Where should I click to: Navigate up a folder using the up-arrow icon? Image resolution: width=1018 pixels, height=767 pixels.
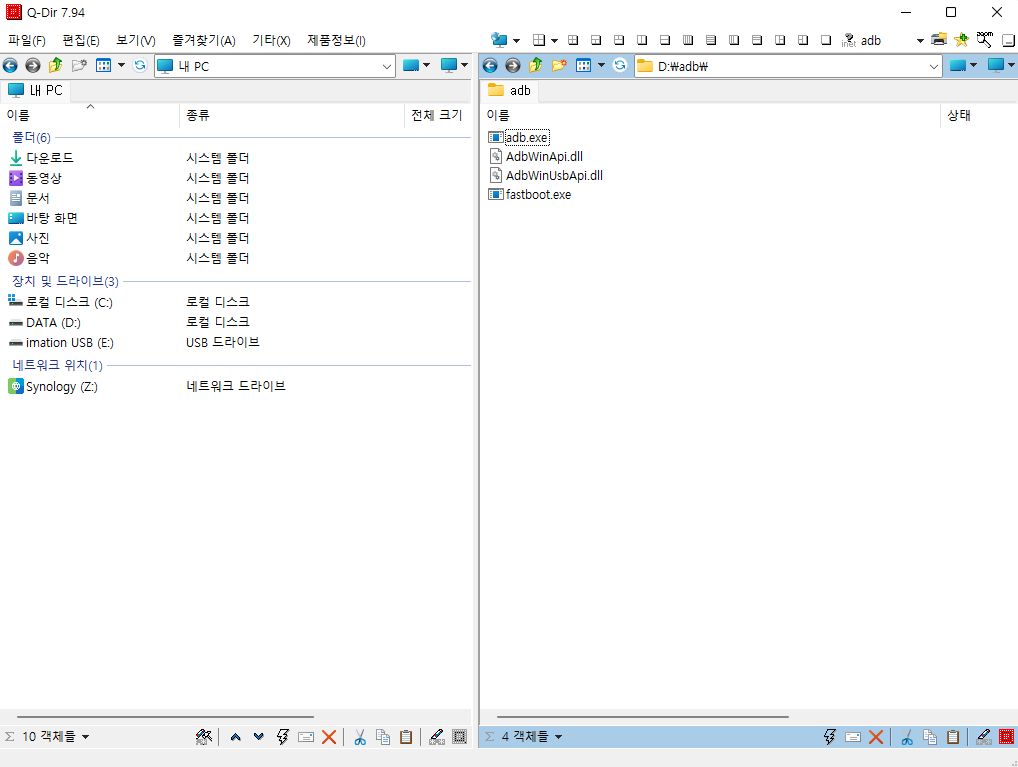coord(57,65)
